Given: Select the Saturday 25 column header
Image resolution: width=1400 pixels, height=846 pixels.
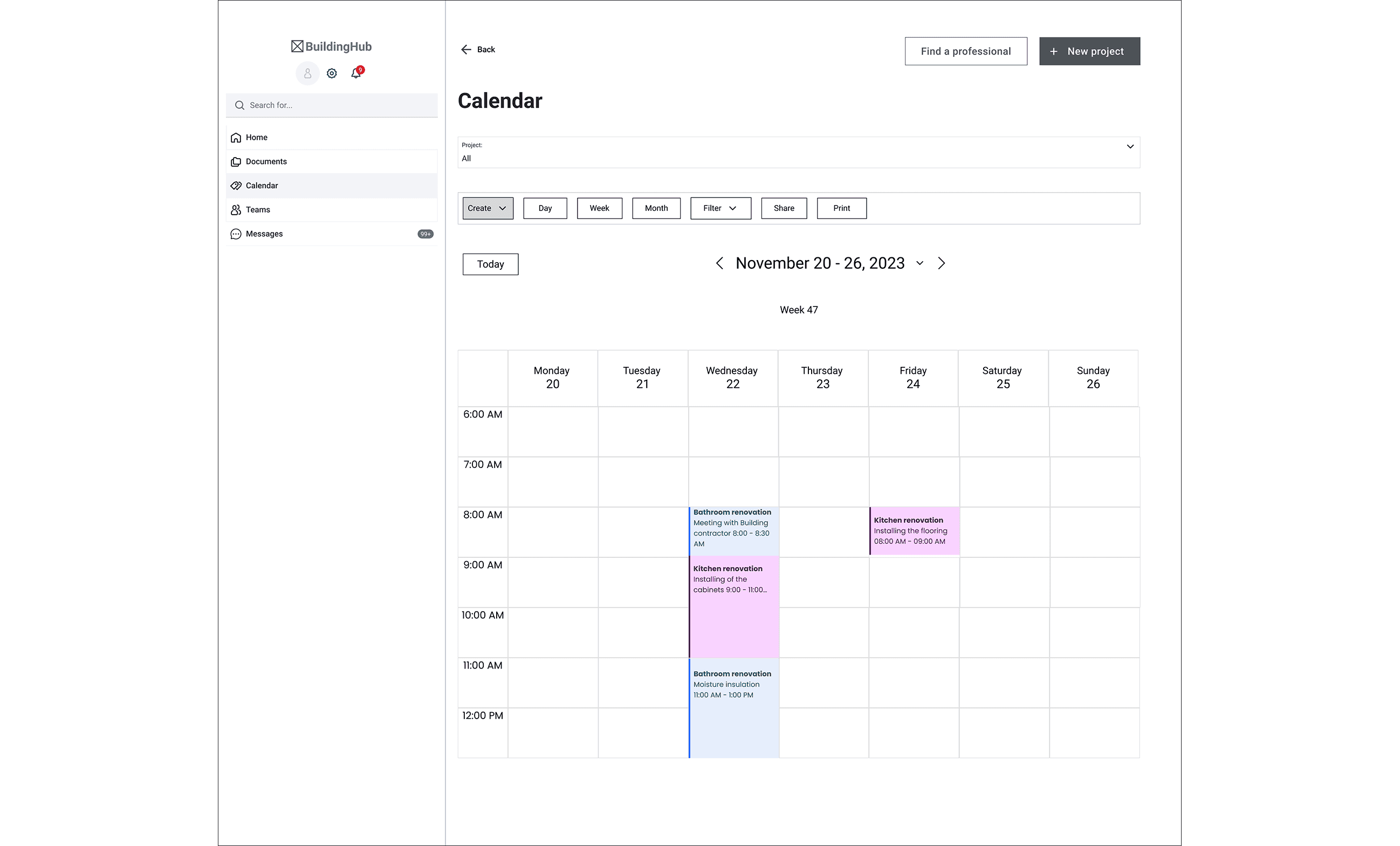Looking at the screenshot, I should 1003,378.
